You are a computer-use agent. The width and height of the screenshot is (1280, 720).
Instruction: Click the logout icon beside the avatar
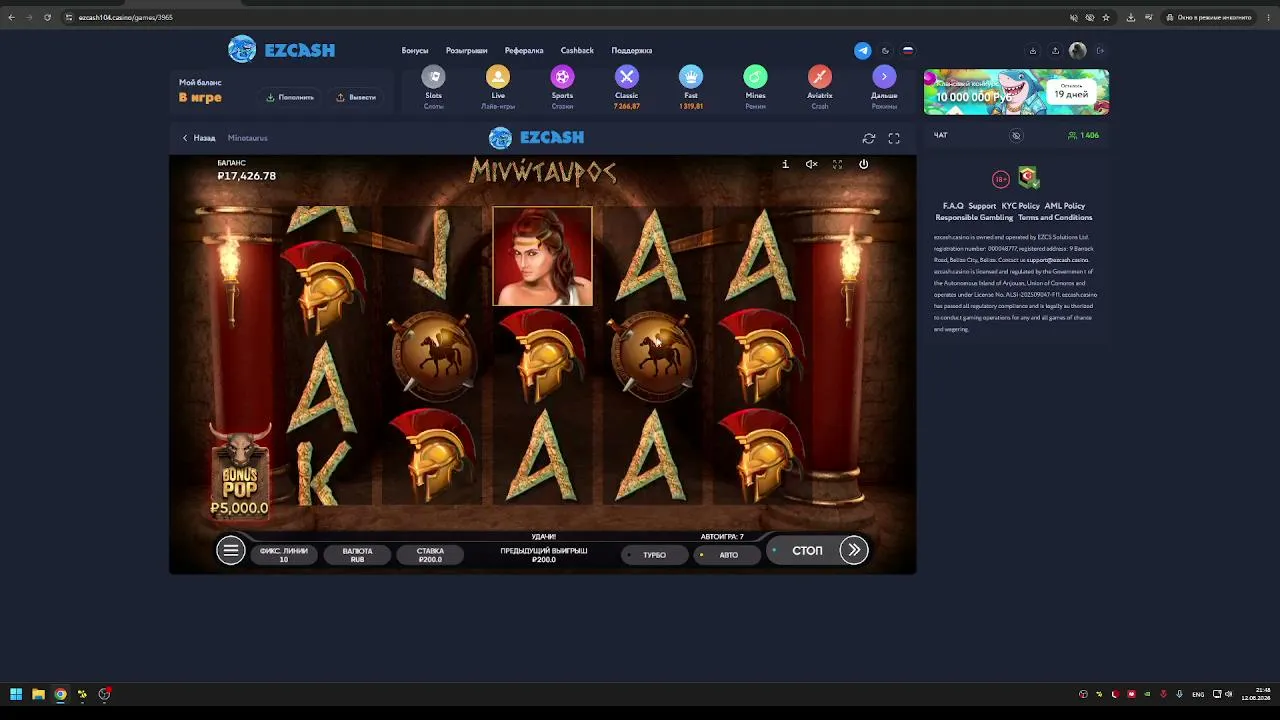pyautogui.click(x=1101, y=50)
